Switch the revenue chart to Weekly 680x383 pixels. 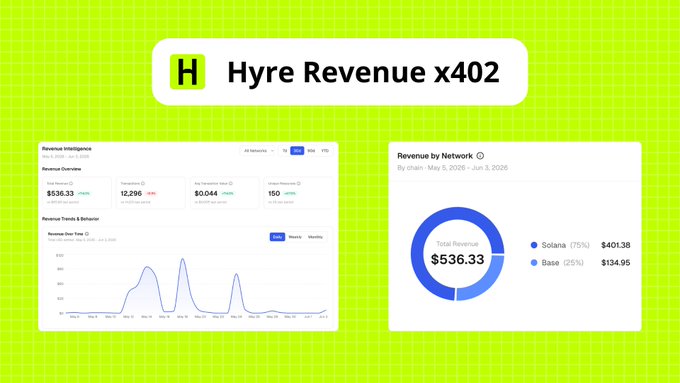tap(295, 237)
